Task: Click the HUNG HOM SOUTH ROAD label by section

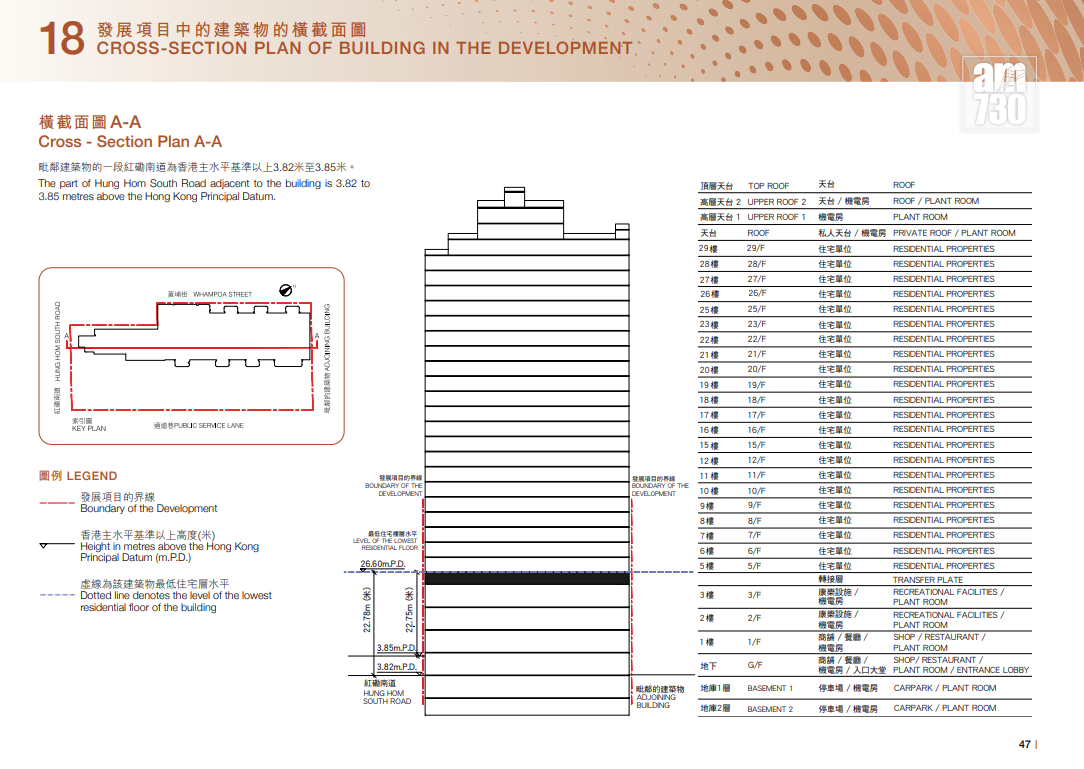Action: (387, 692)
